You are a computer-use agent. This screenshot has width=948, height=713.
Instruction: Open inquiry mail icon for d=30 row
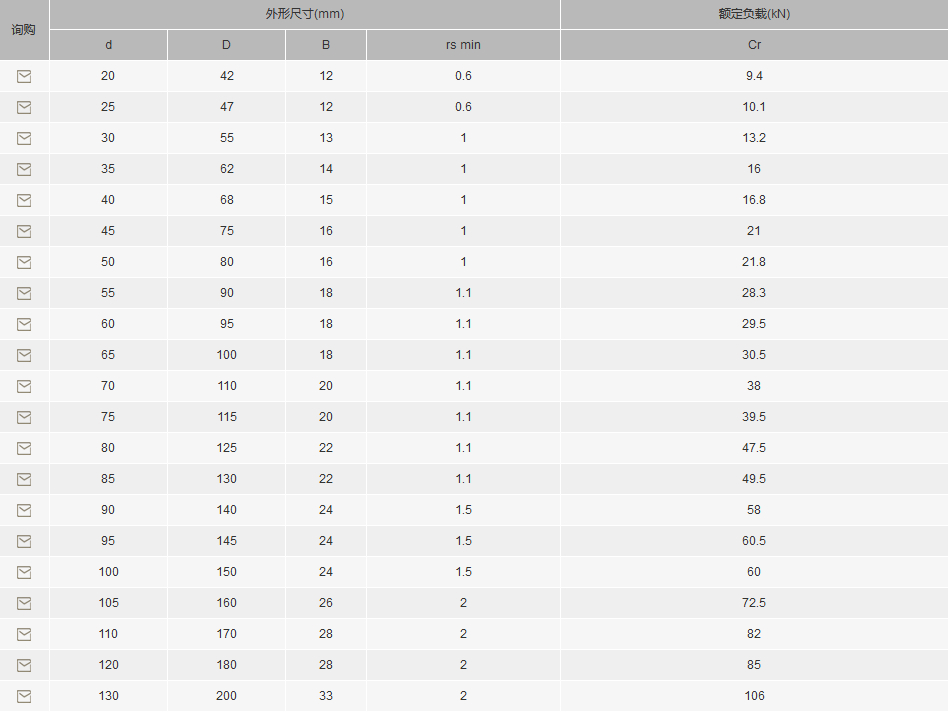coord(24,138)
